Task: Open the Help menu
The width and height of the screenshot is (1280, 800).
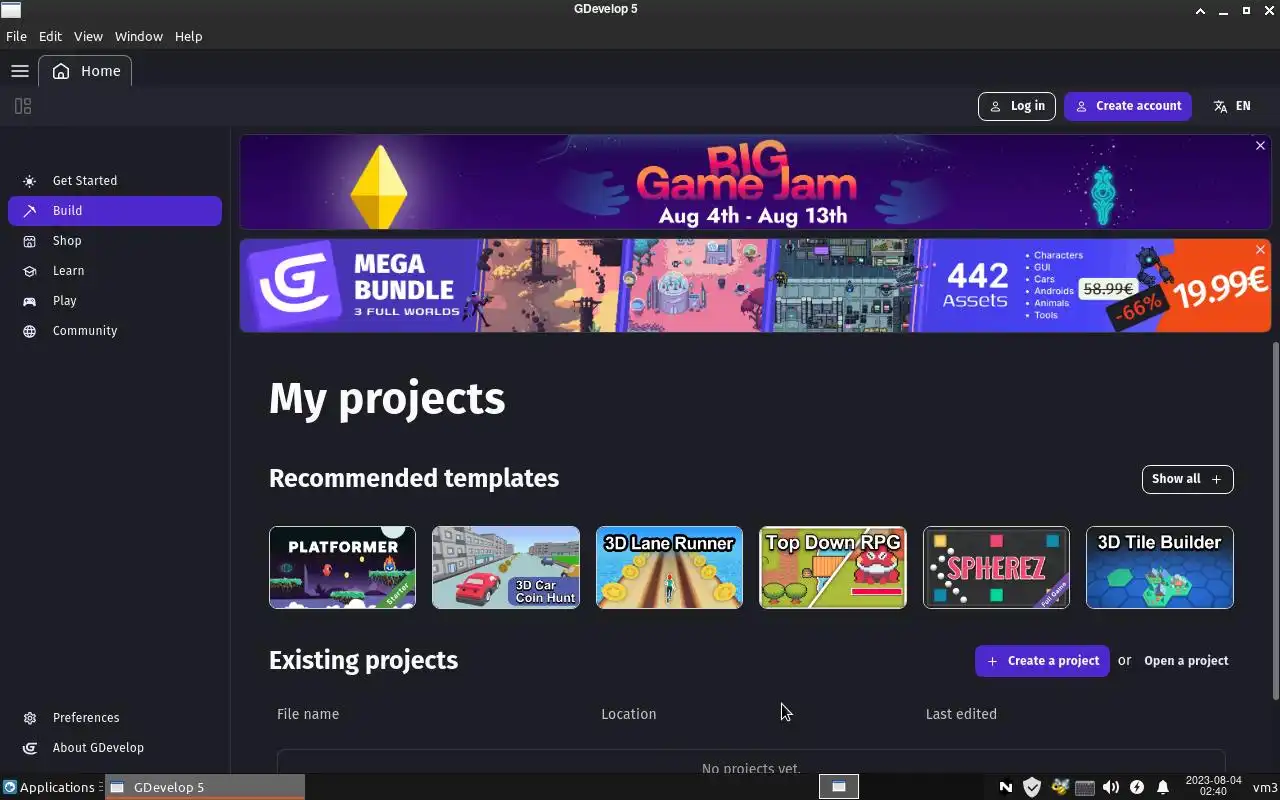Action: click(188, 36)
